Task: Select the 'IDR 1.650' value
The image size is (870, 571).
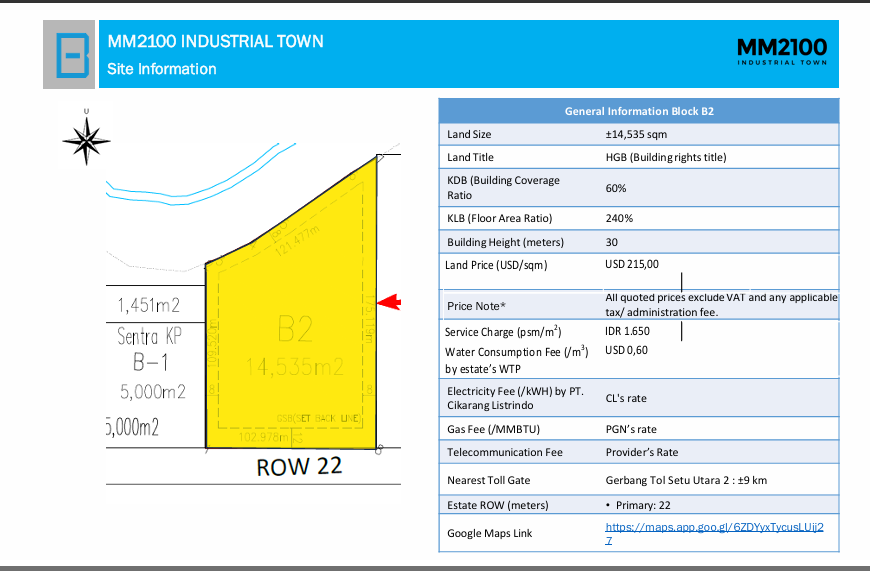Action: pyautogui.click(x=628, y=331)
